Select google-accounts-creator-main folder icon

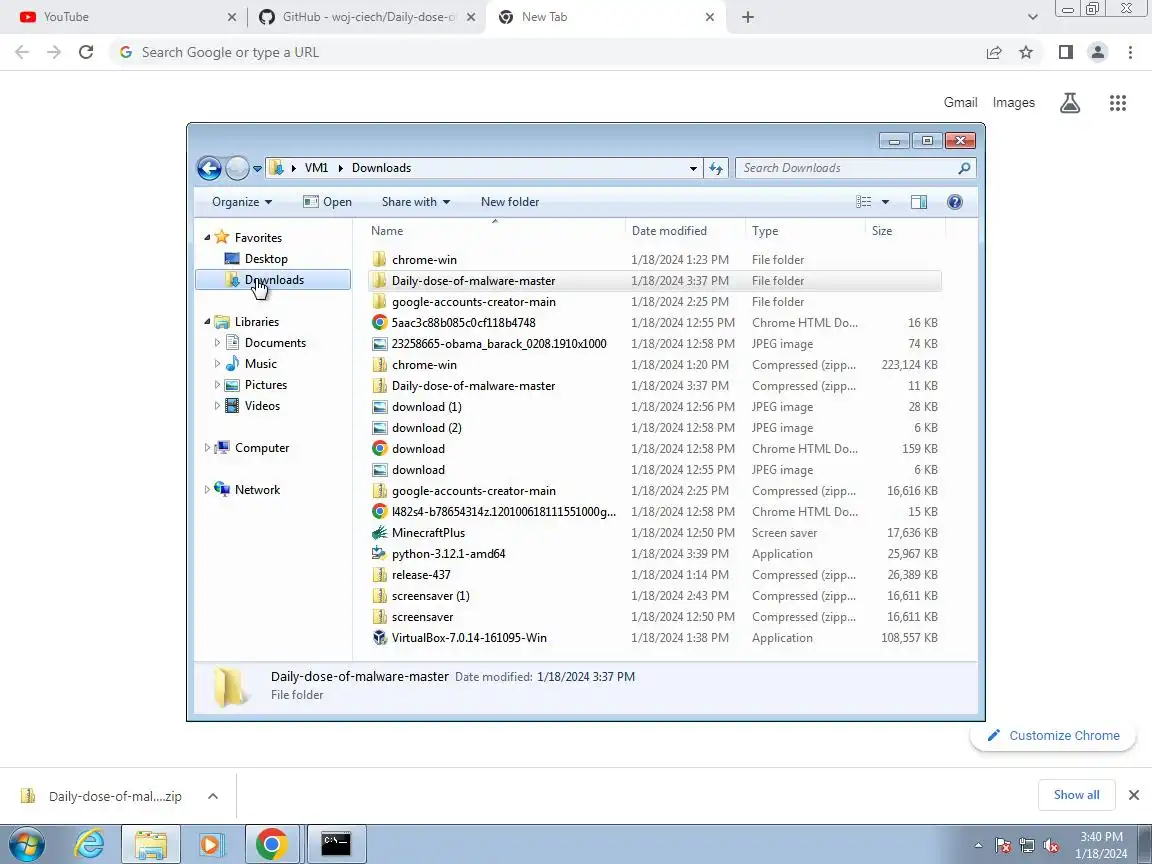379,302
